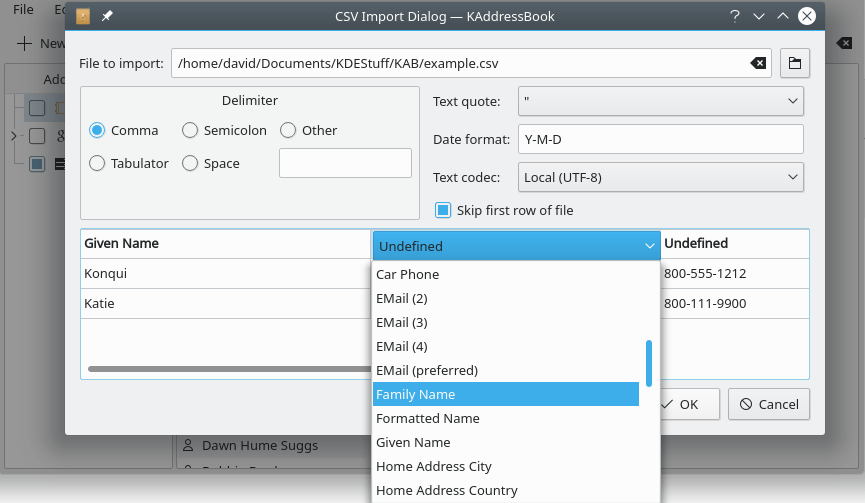The width and height of the screenshot is (865, 503).
Task: Expand the tree arrow in address book list
Action: [x=14, y=136]
